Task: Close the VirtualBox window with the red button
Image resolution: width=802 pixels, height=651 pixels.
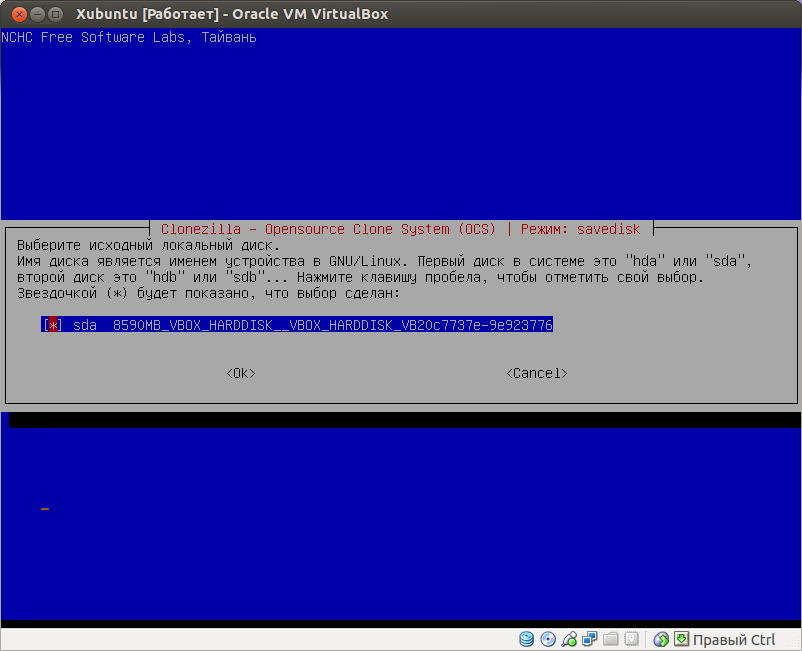Action: pyautogui.click(x=19, y=14)
